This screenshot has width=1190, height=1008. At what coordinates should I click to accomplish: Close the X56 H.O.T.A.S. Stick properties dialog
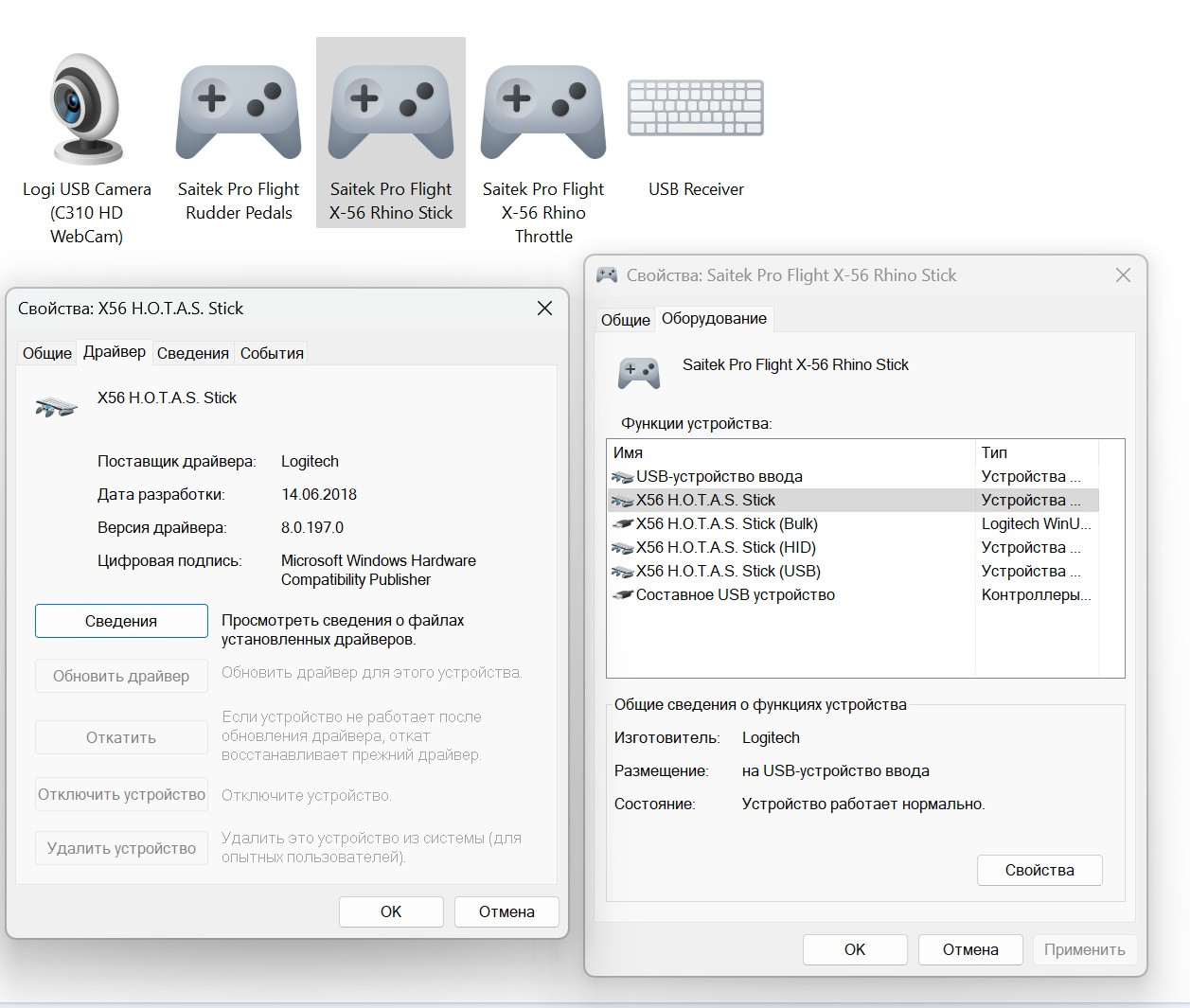point(544,309)
